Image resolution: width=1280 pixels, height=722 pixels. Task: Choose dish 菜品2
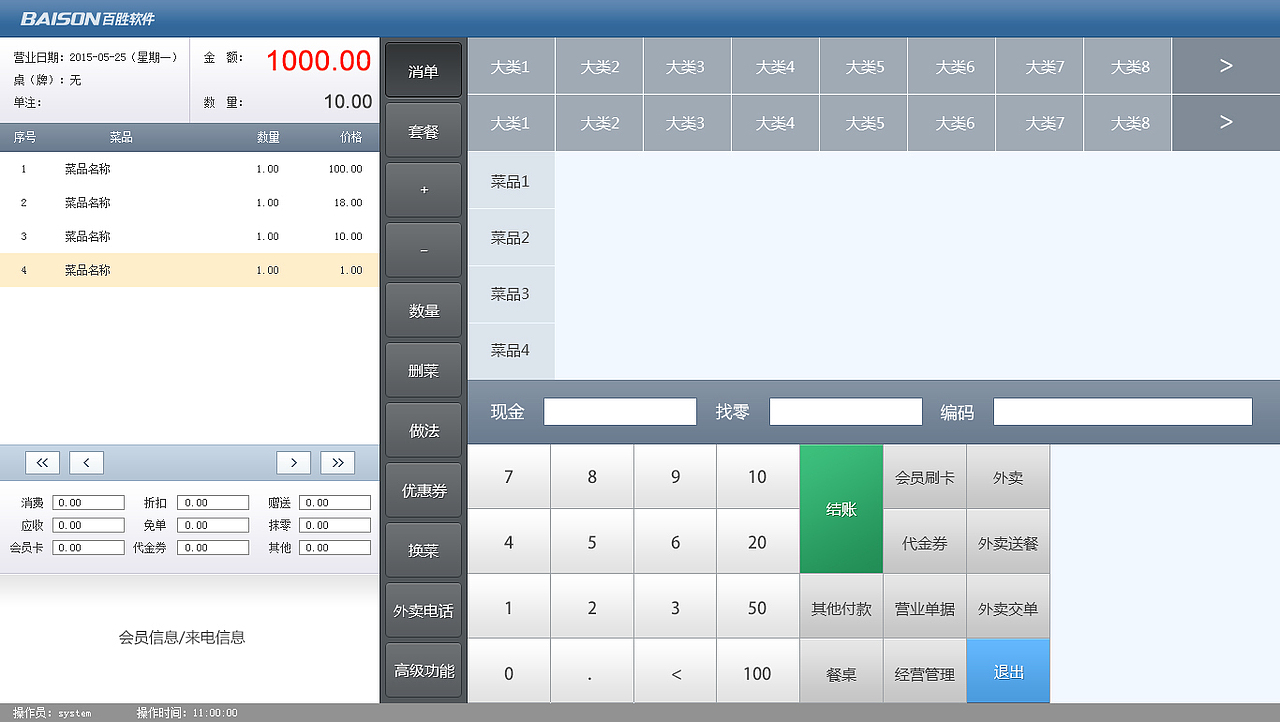coord(511,237)
